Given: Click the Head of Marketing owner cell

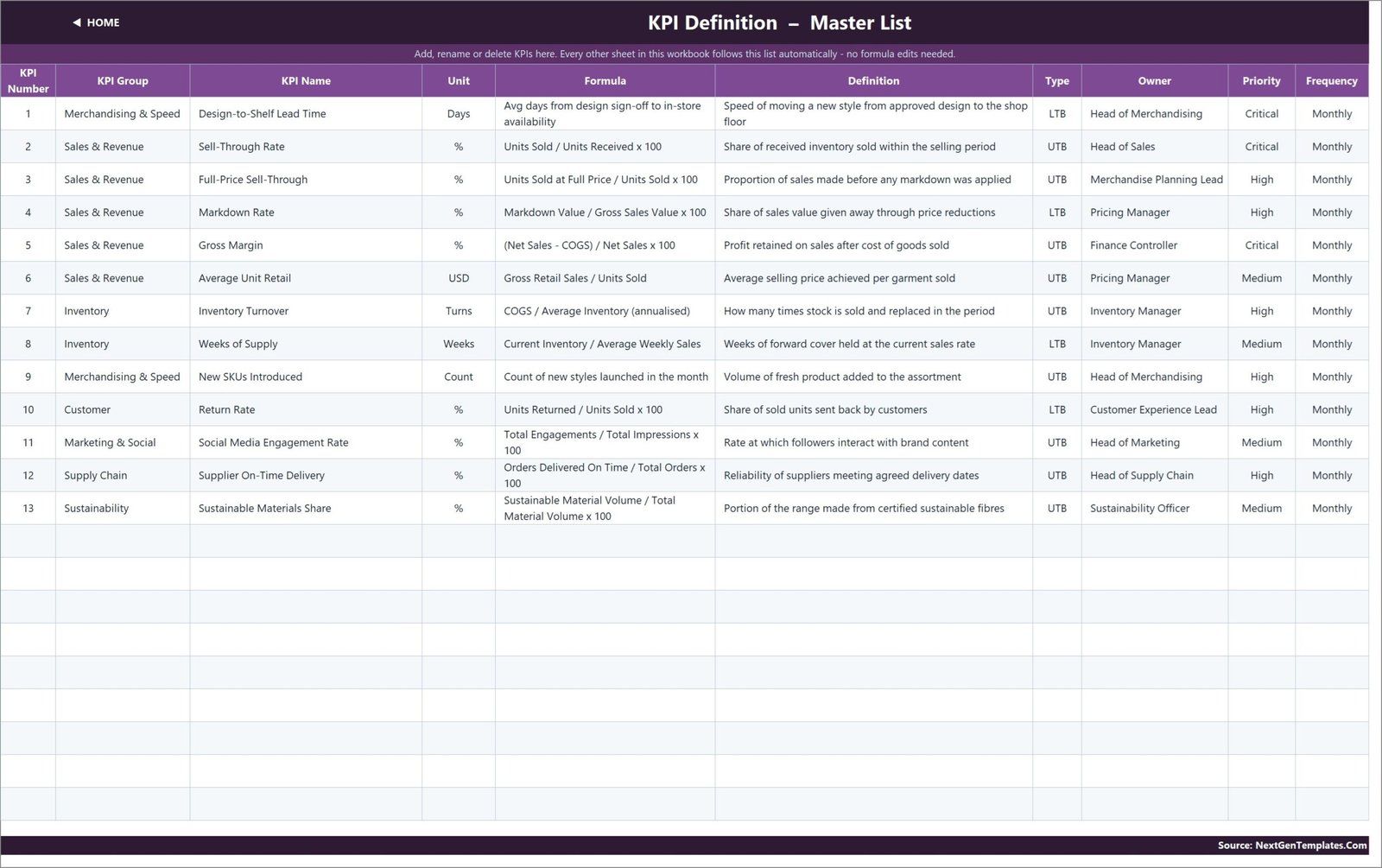Looking at the screenshot, I should click(1155, 442).
